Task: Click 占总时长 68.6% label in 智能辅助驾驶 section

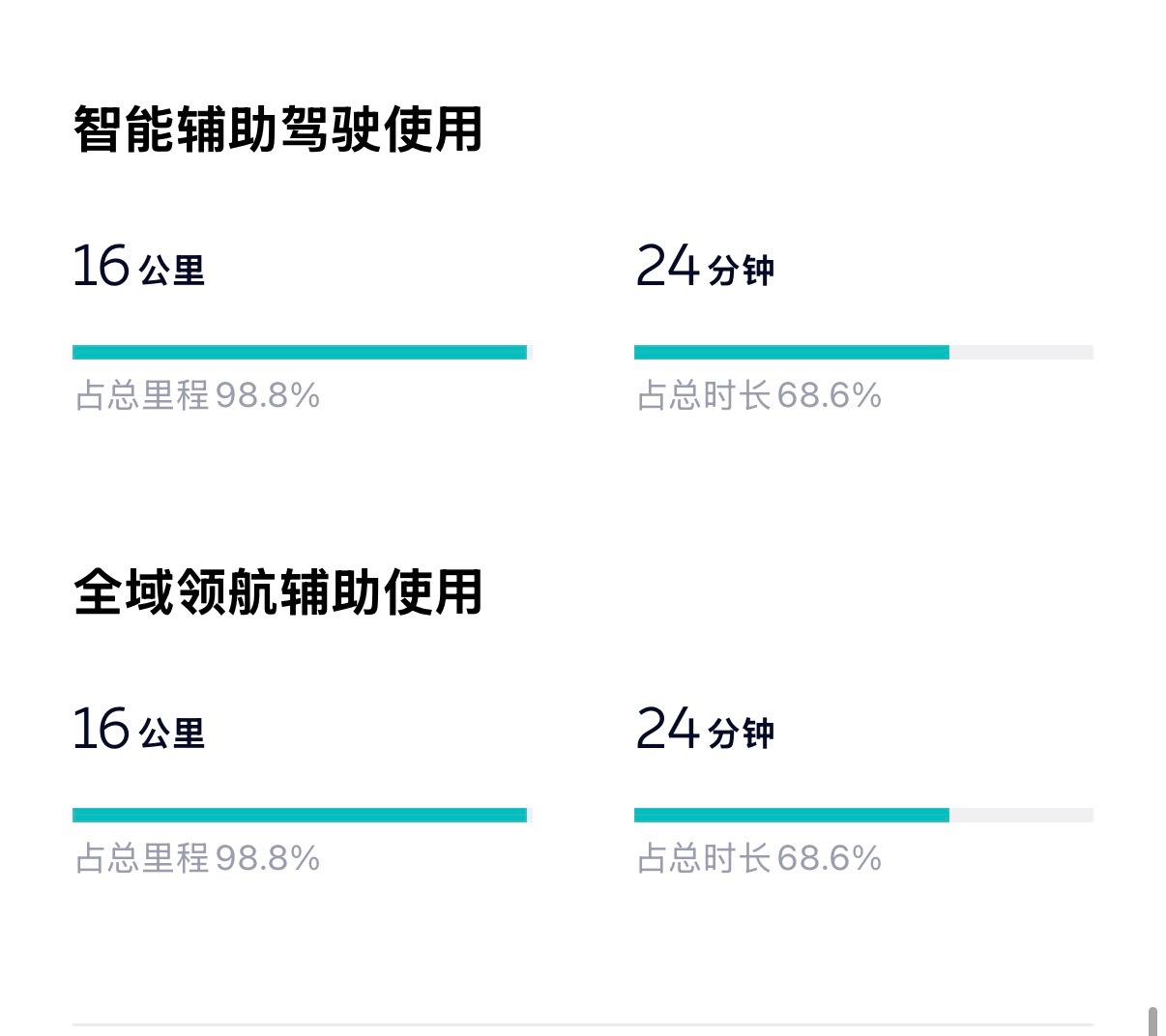Action: (x=759, y=395)
